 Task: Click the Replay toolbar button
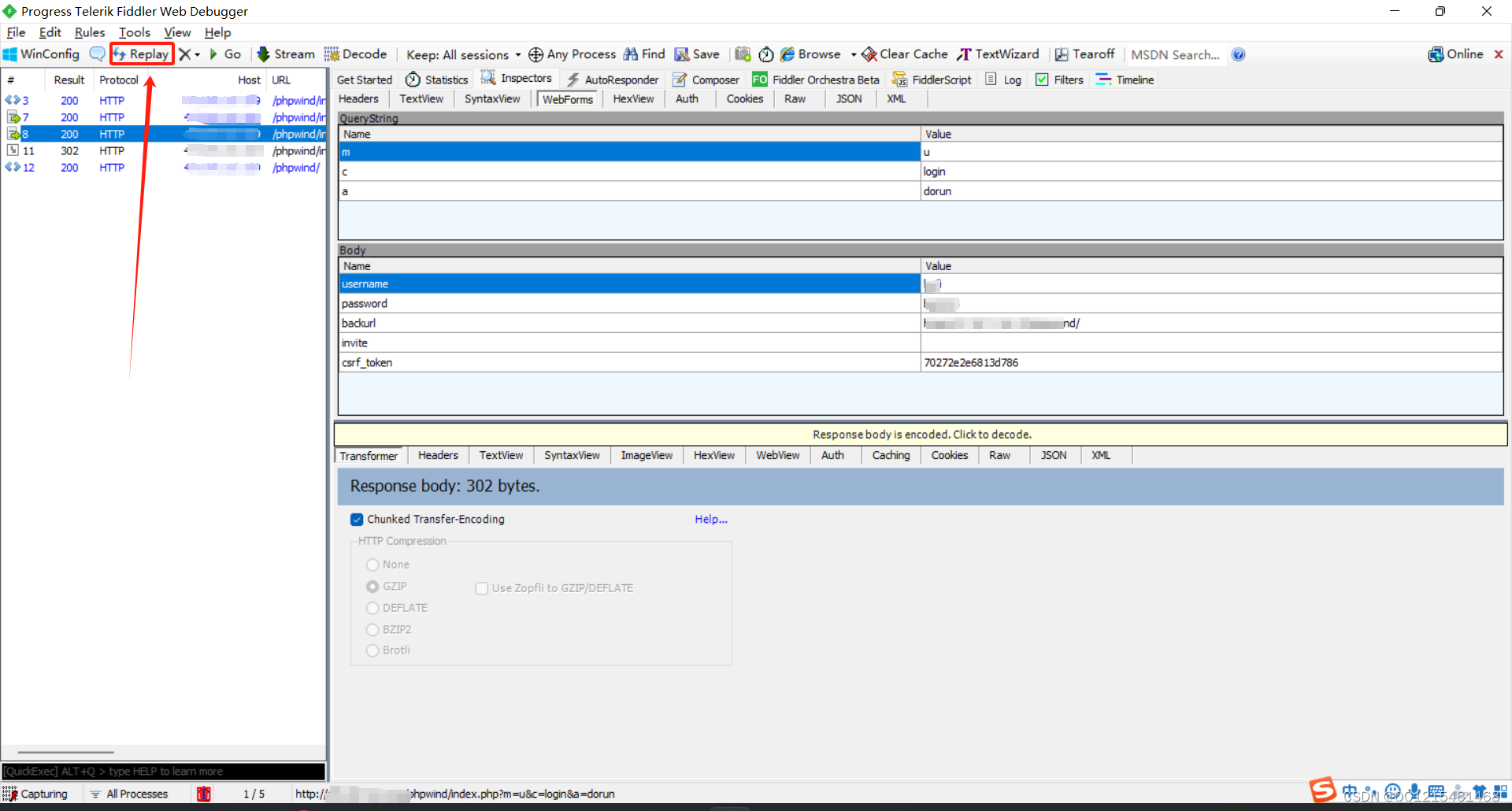[x=142, y=54]
